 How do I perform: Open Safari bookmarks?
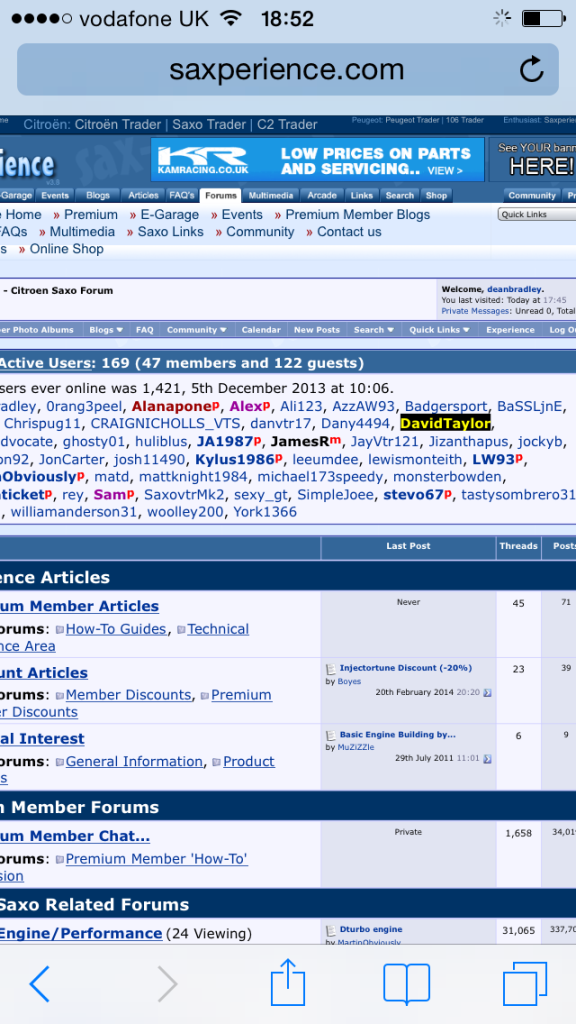click(406, 984)
